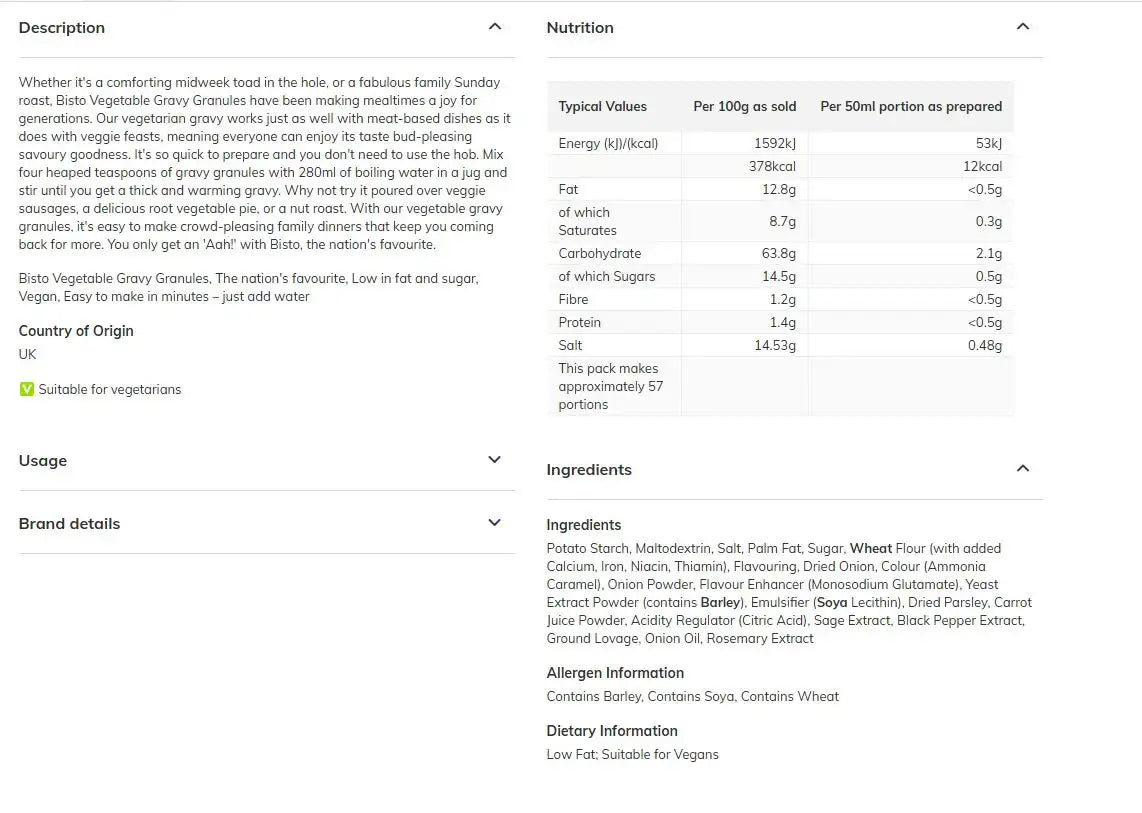Click the Country of Origin label
The image size is (1142, 813).
[x=76, y=331]
